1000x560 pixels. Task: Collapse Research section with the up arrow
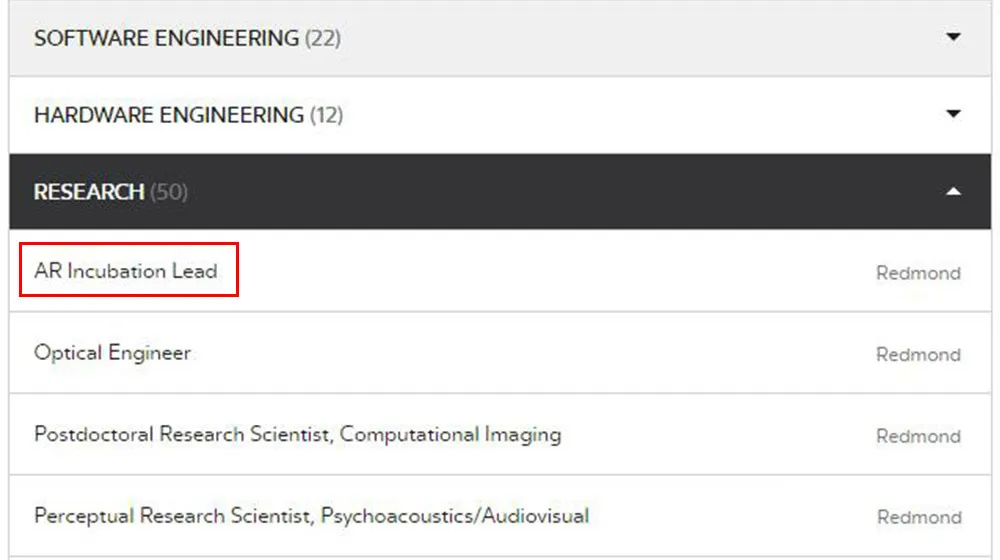[953, 191]
